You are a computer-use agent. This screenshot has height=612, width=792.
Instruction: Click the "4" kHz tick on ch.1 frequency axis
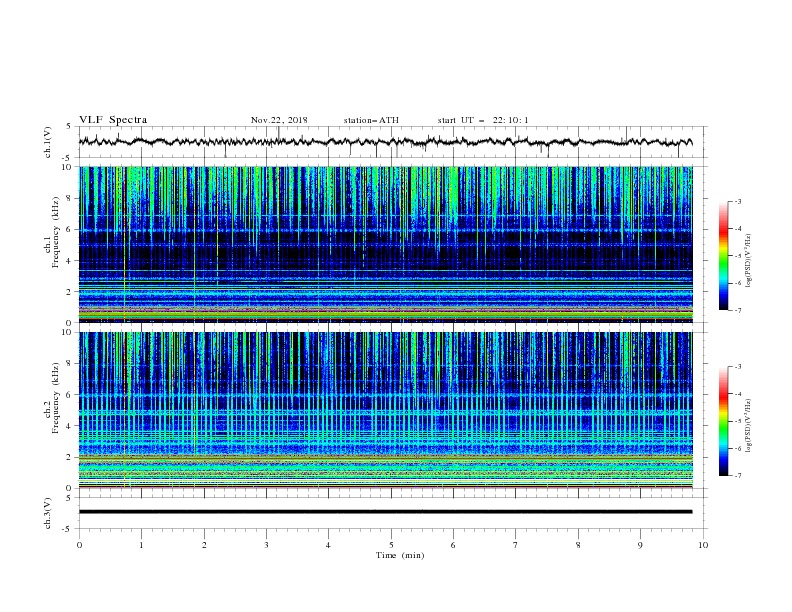pos(71,261)
